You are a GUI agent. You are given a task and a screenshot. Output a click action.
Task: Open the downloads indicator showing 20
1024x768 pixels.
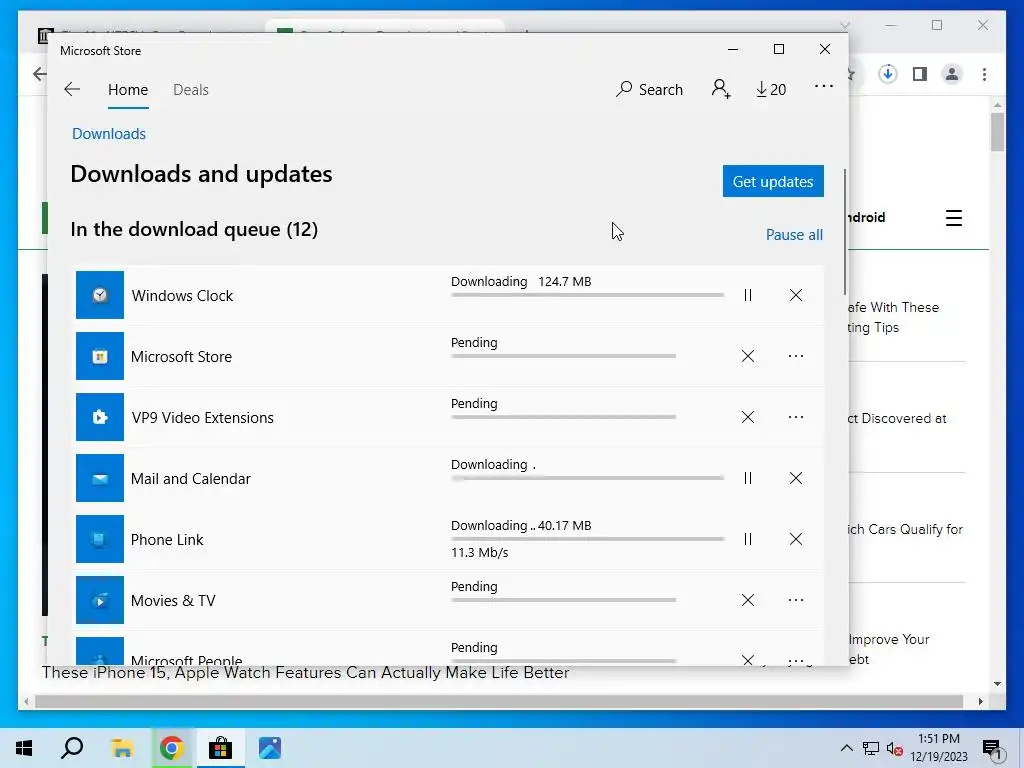[x=771, y=89]
